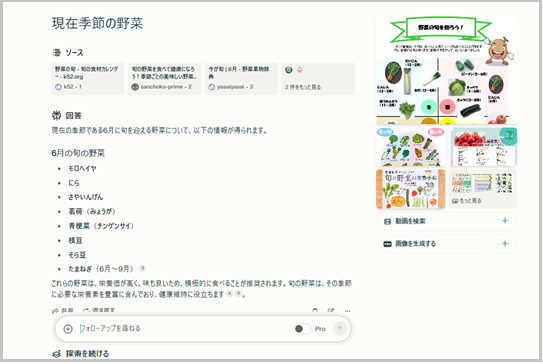The height and width of the screenshot is (364, 543).
Task: Expand 画像を生成する with plus icon
Action: [x=505, y=244]
